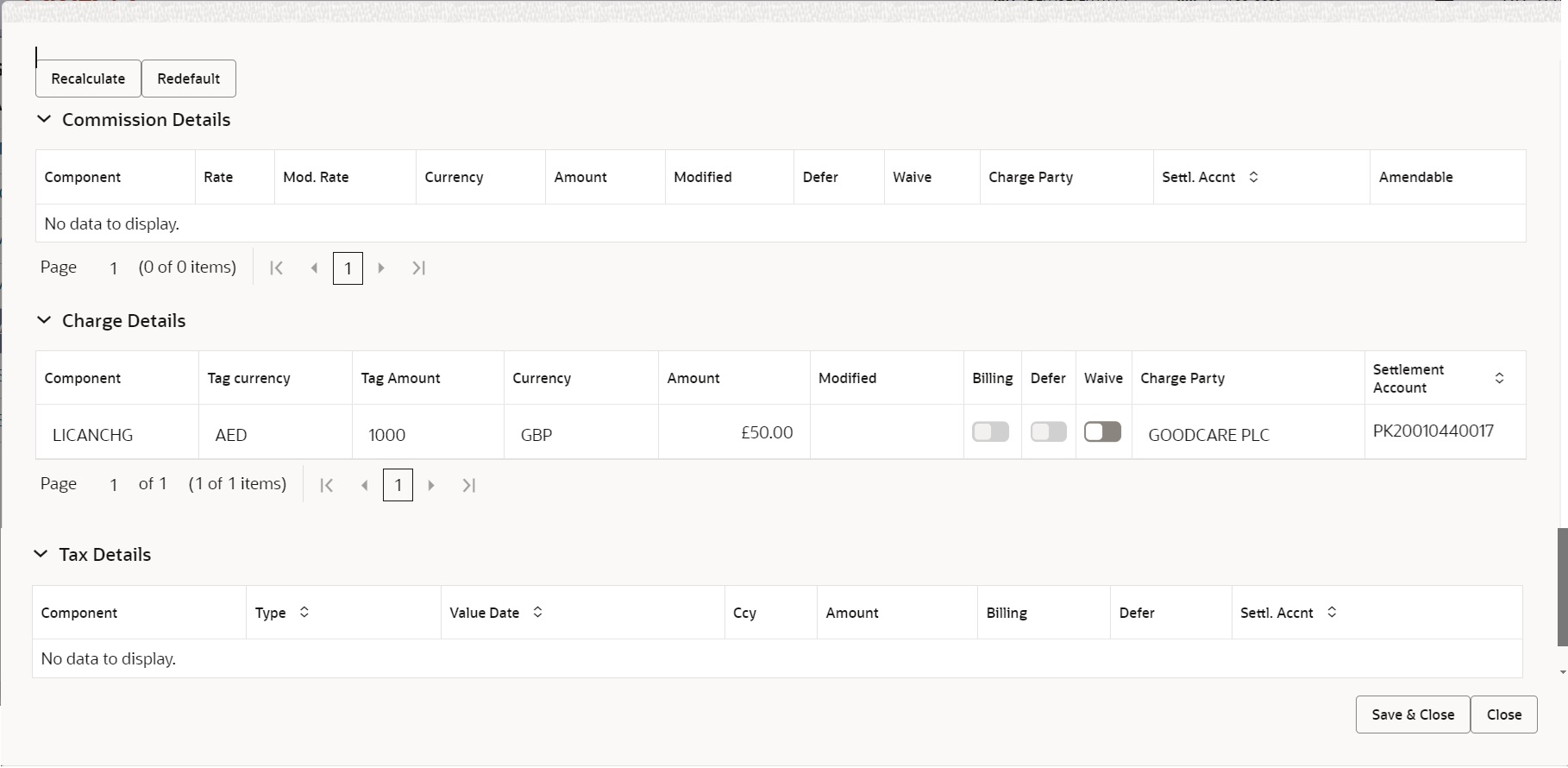
Task: Sort Tax table by Settl. Accnt
Action: [x=1332, y=612]
